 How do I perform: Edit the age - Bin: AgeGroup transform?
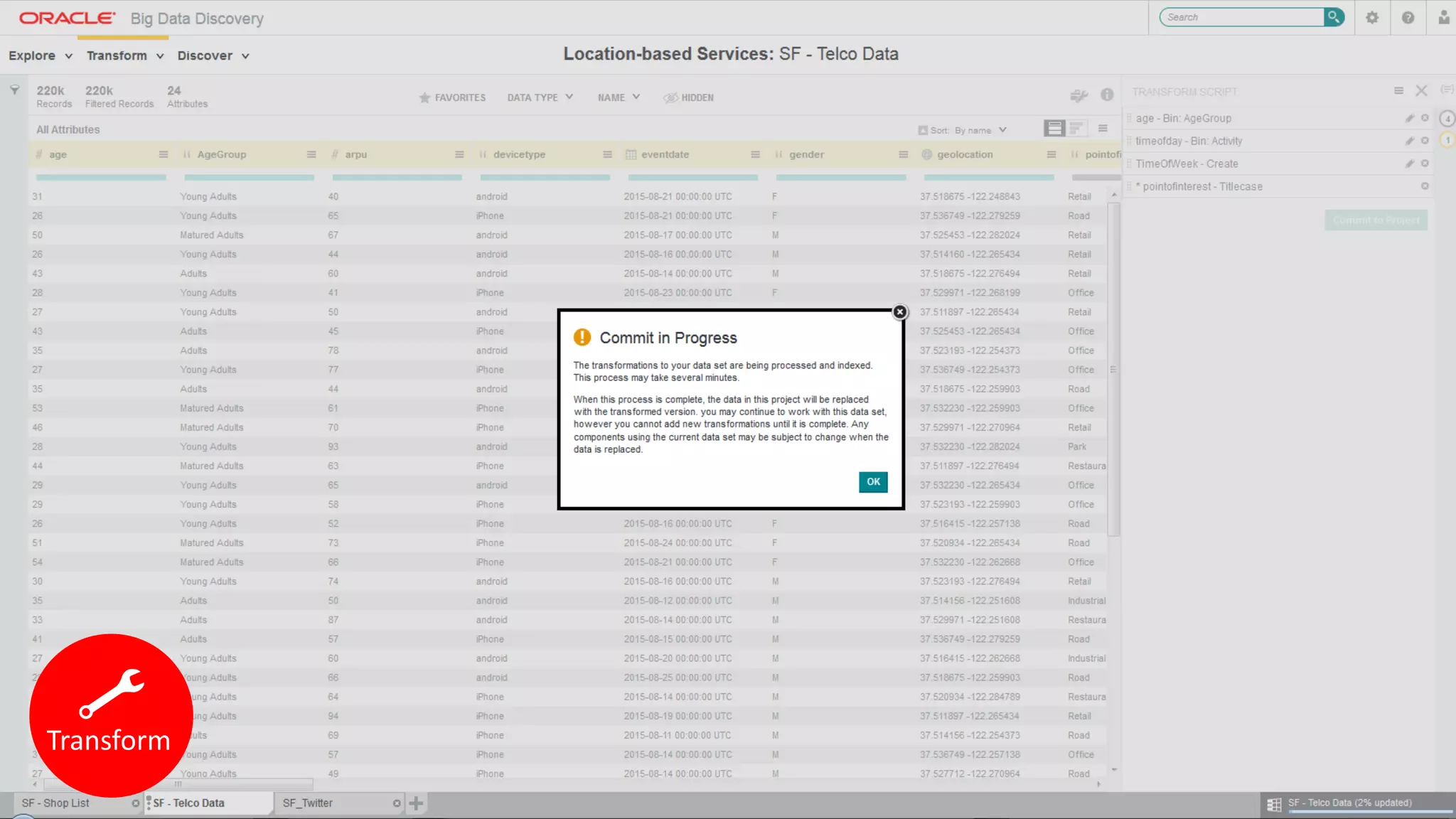(x=1409, y=119)
